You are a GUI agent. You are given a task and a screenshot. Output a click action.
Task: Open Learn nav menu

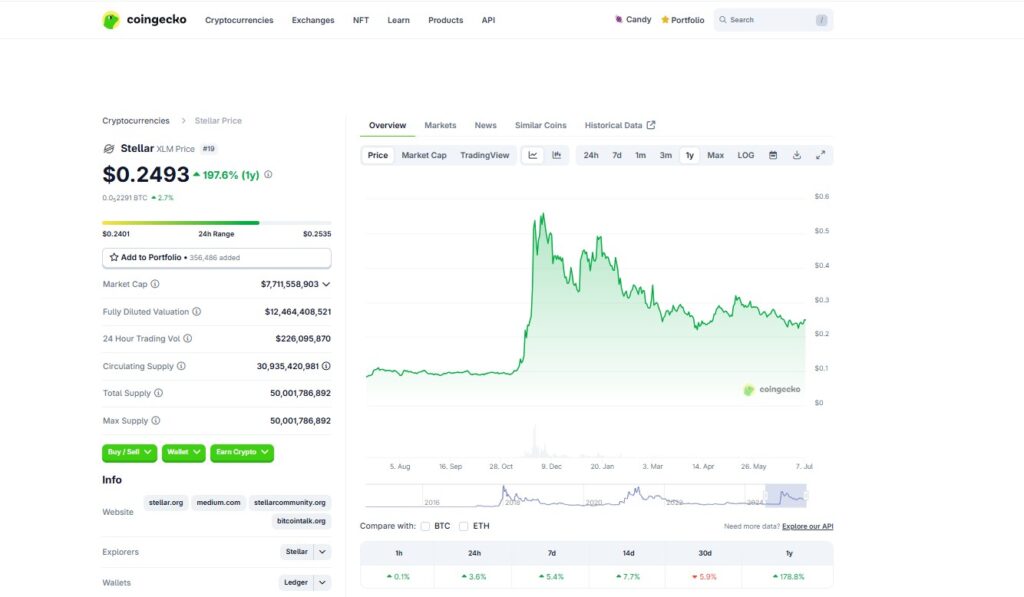[x=398, y=20]
